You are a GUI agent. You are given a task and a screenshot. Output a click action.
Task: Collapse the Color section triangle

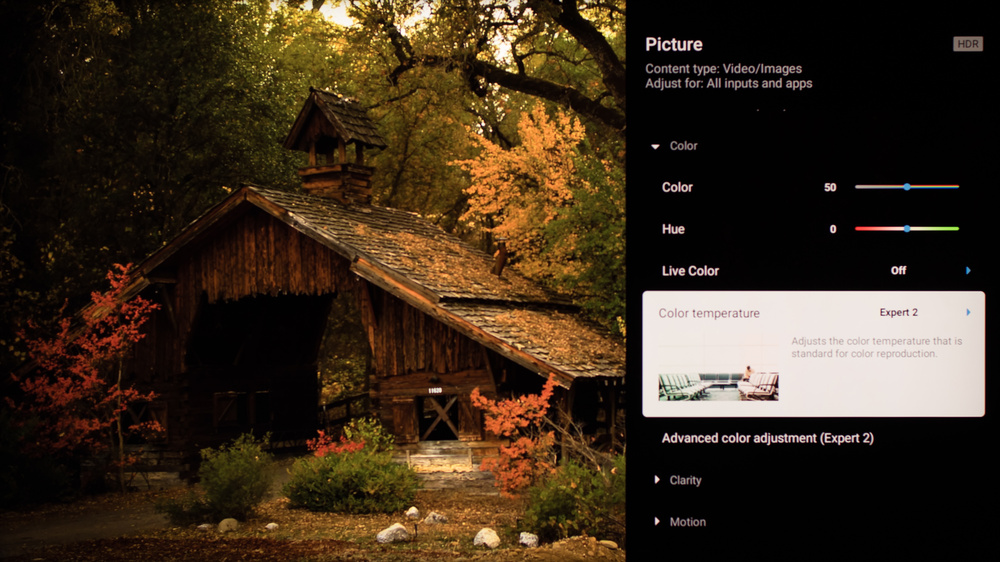pos(655,147)
